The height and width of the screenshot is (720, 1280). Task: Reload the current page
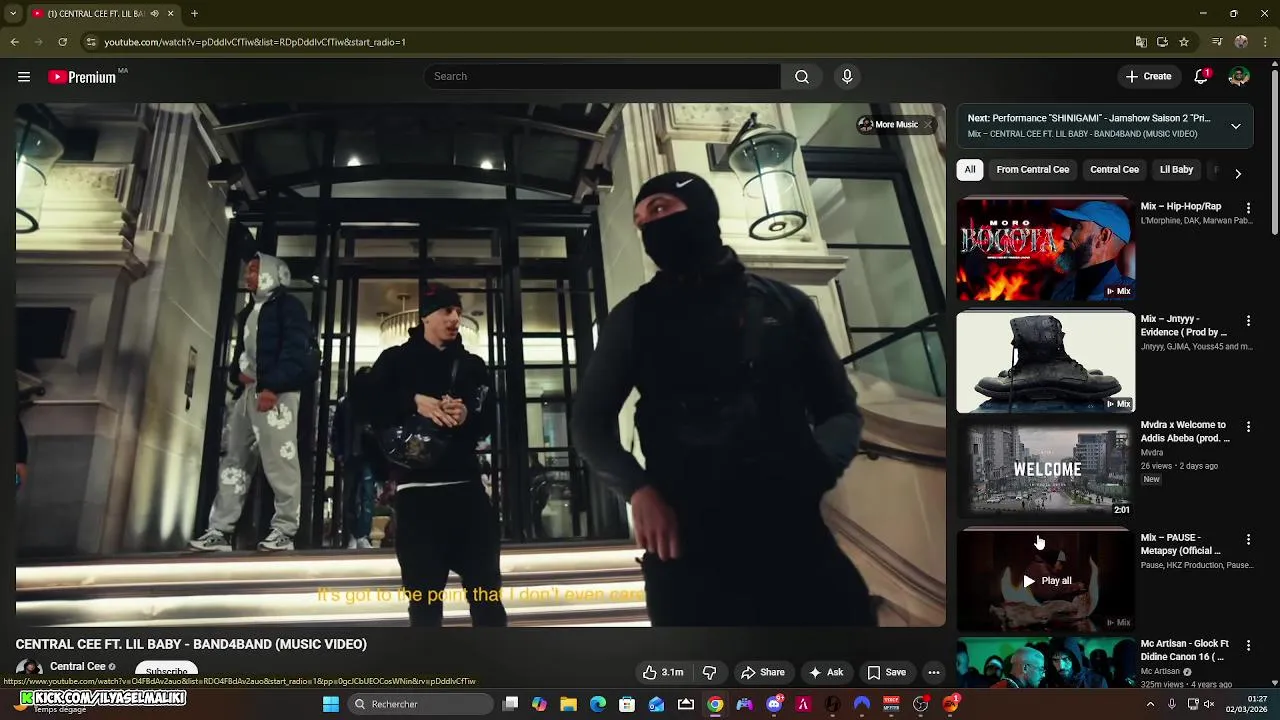point(62,42)
